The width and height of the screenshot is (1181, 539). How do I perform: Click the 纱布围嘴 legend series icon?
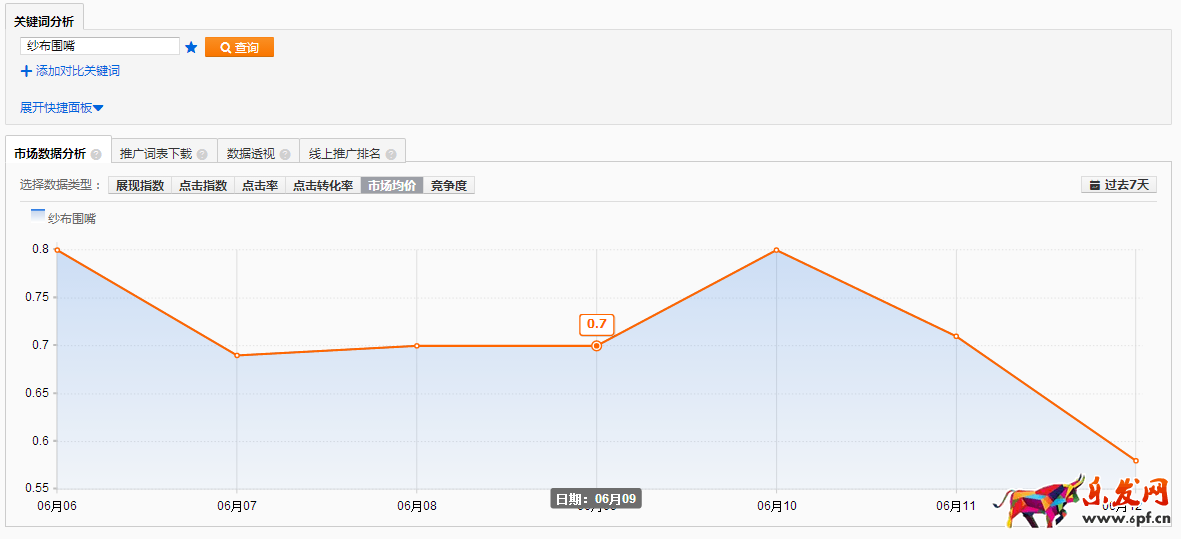coord(38,214)
